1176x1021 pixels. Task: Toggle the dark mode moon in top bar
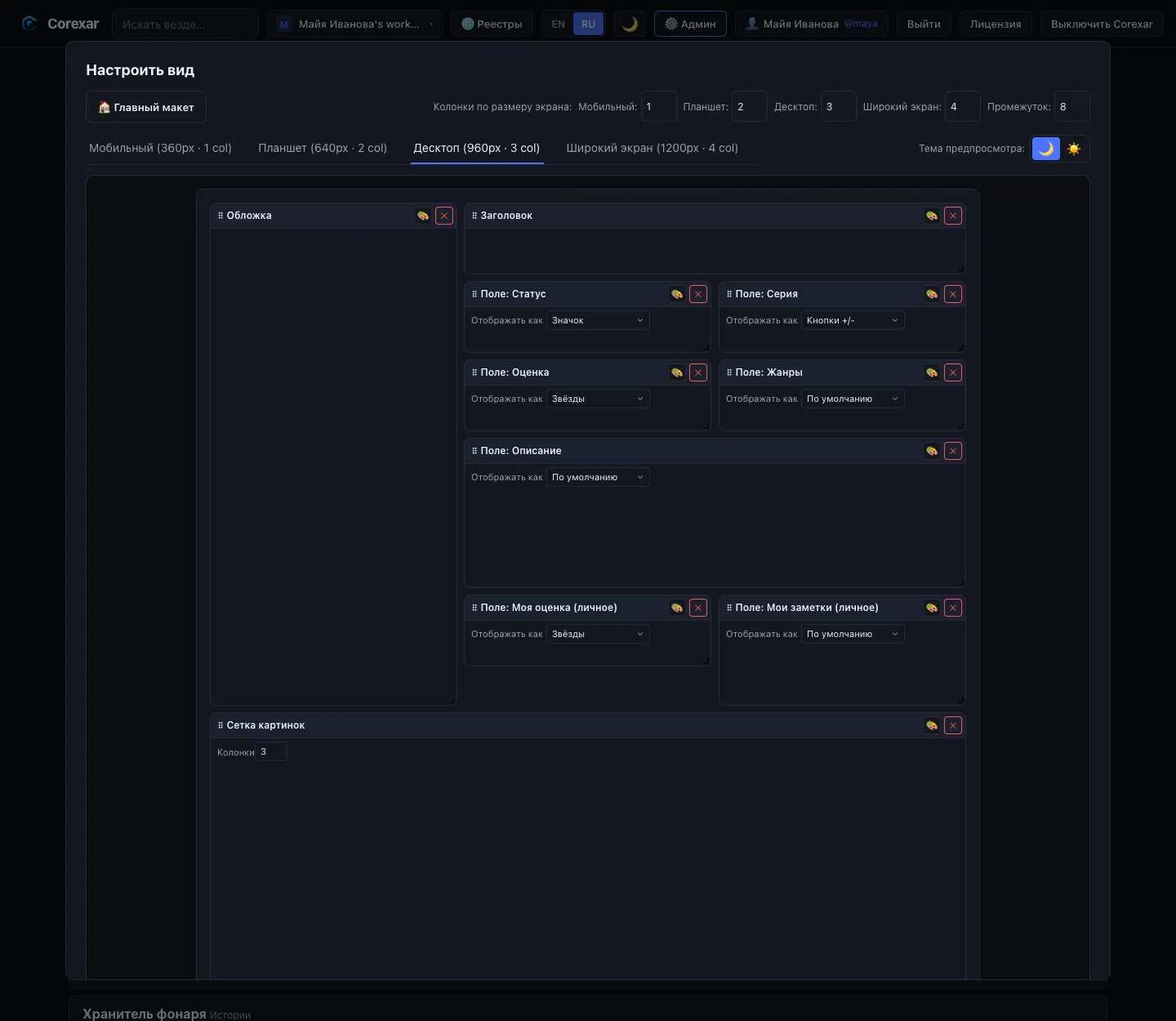tap(630, 24)
